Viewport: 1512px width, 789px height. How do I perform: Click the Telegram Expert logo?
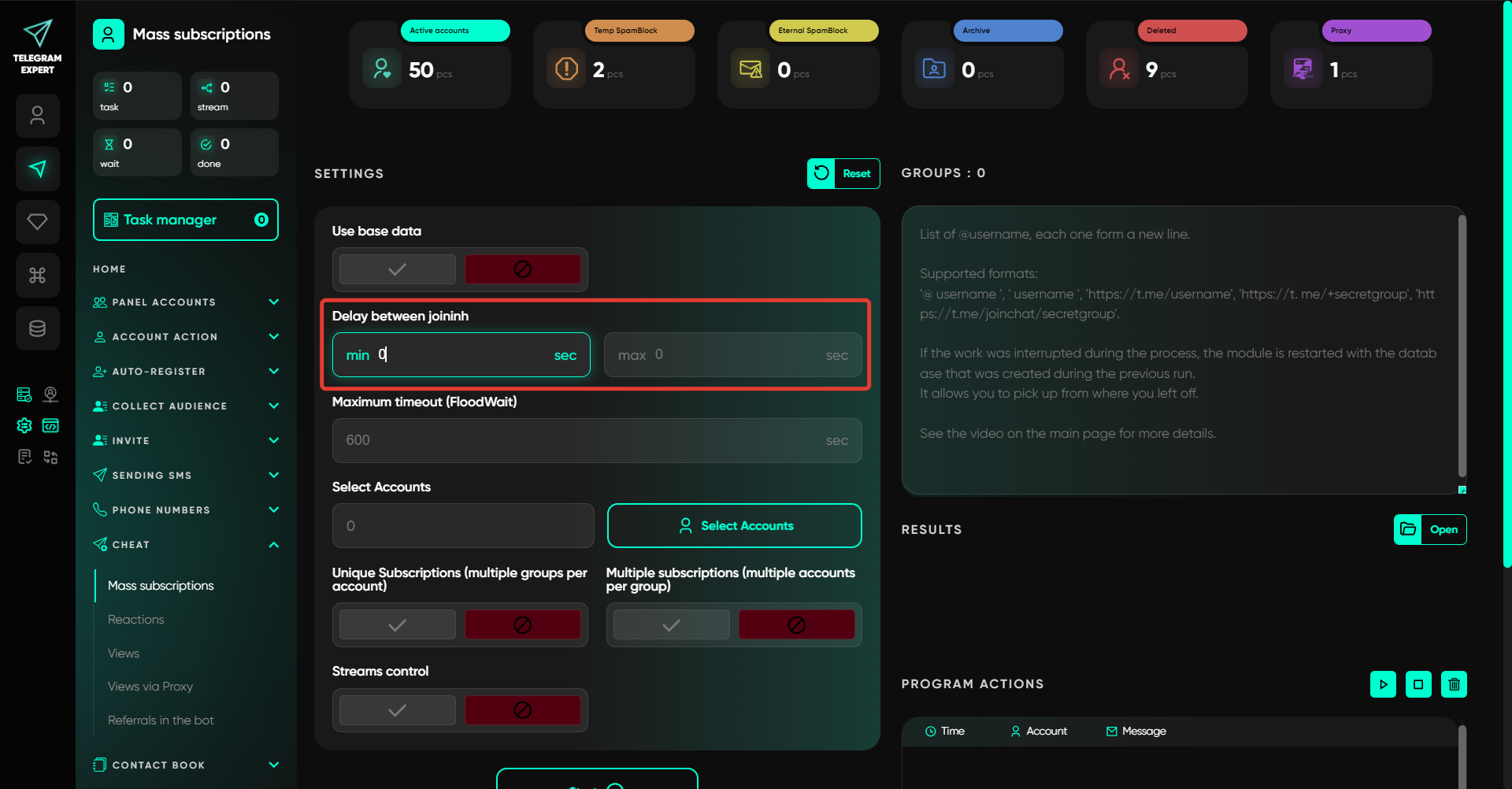37,47
